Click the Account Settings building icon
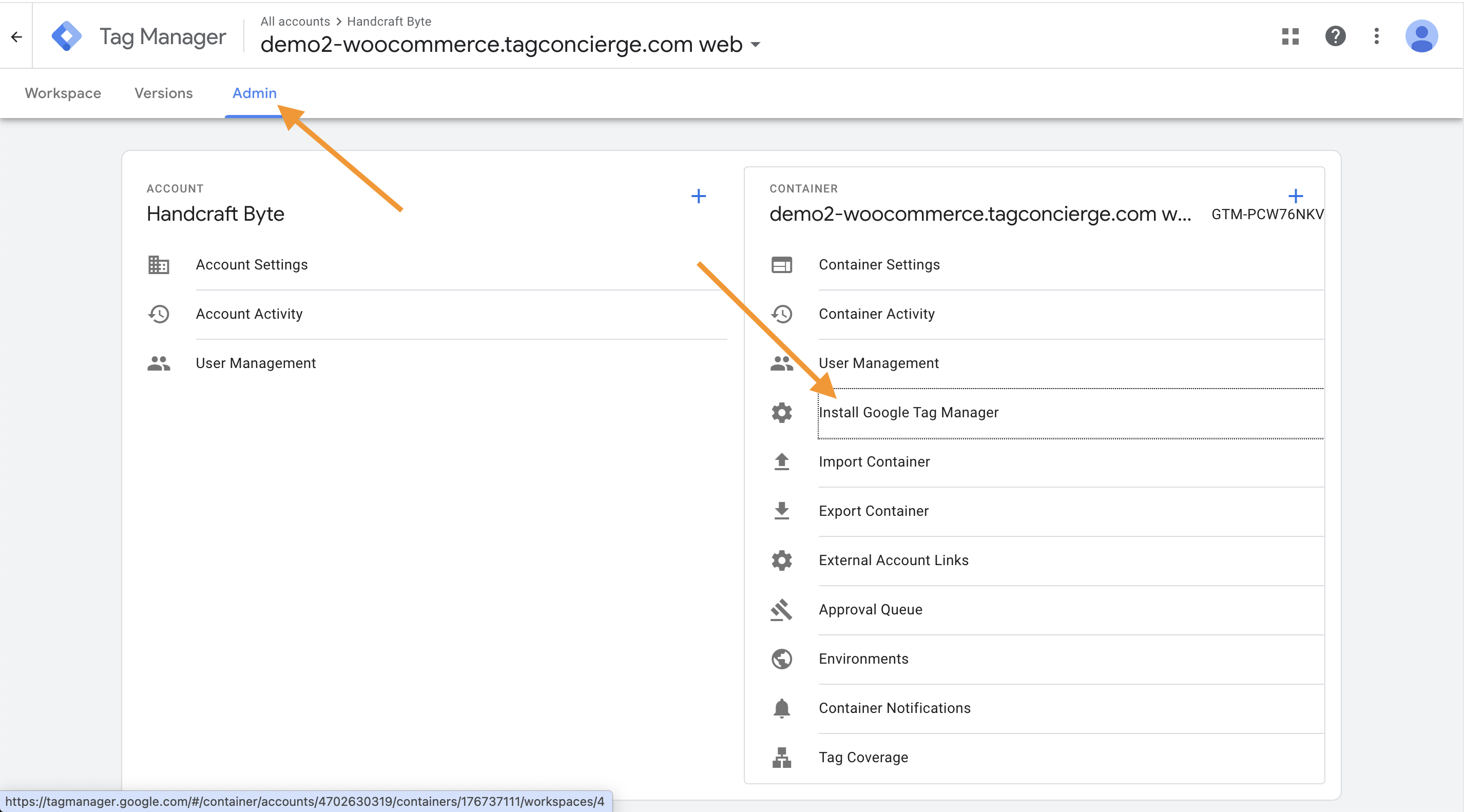 159,265
